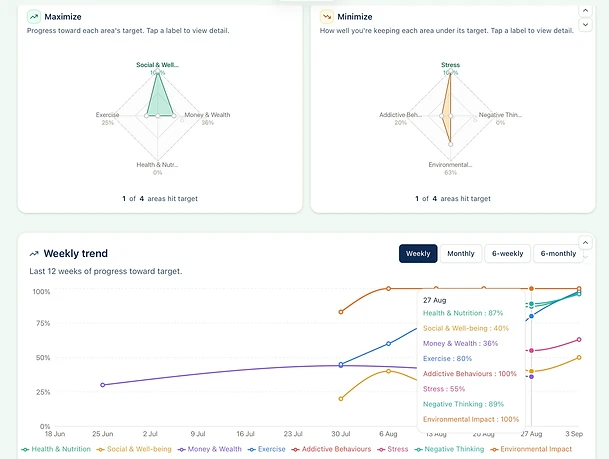Open Addictive Beh... radar label detail
Viewport: 609px width, 459px height.
click(x=400, y=115)
